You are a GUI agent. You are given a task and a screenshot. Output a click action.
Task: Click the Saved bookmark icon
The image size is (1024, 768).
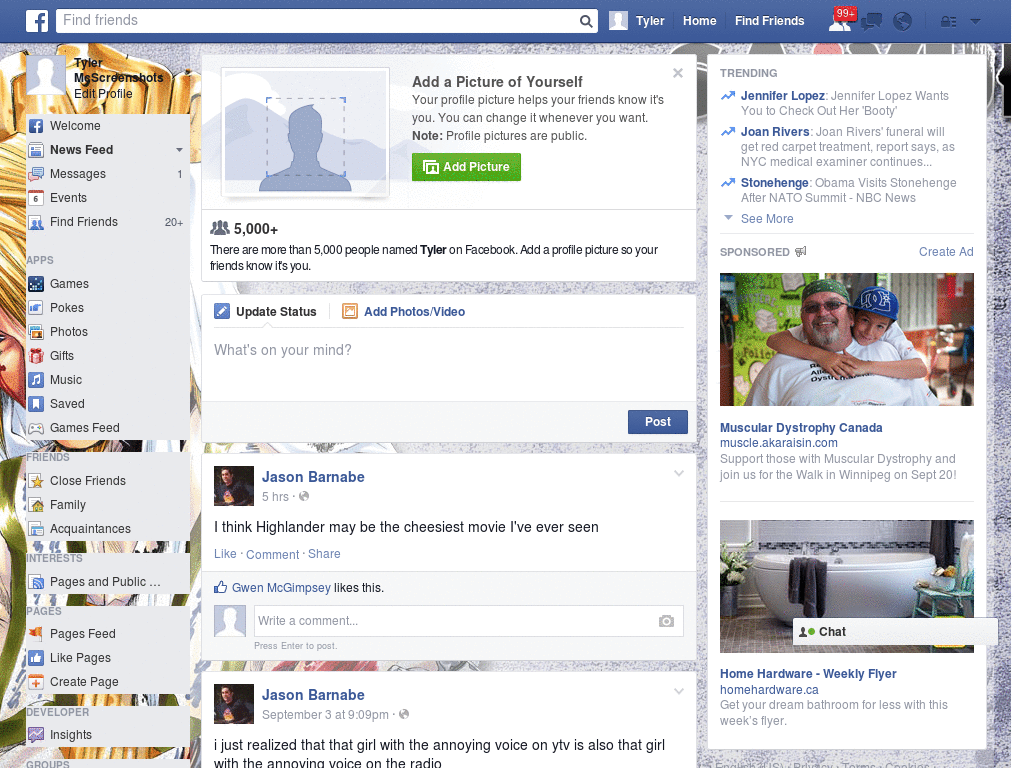(37, 404)
